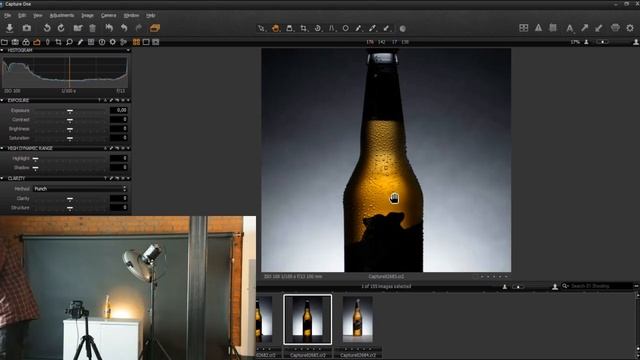Click the Highlight slider handle
This screenshot has height=360, width=640.
[x=36, y=158]
